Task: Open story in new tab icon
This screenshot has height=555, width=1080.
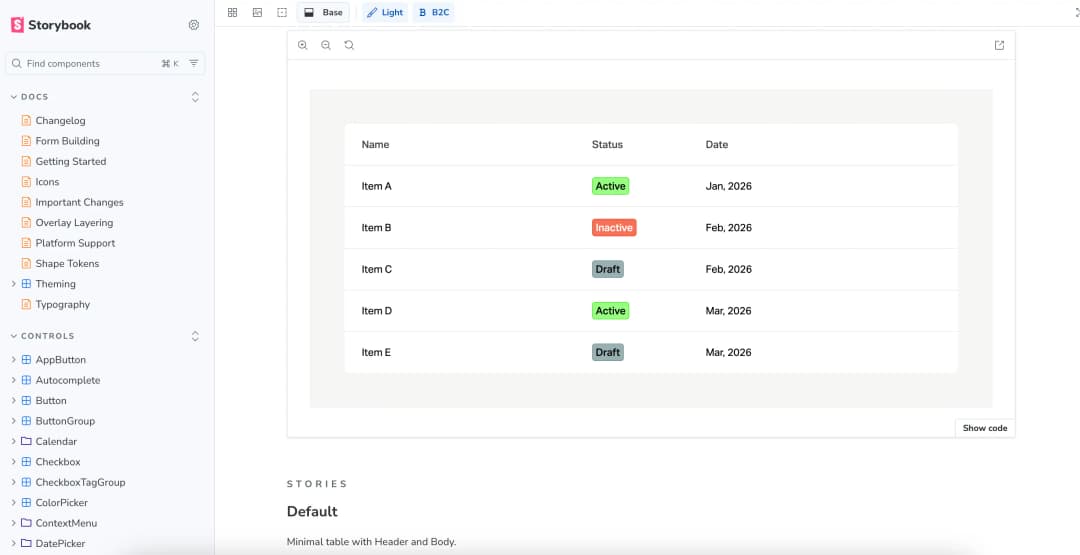Action: point(999,45)
